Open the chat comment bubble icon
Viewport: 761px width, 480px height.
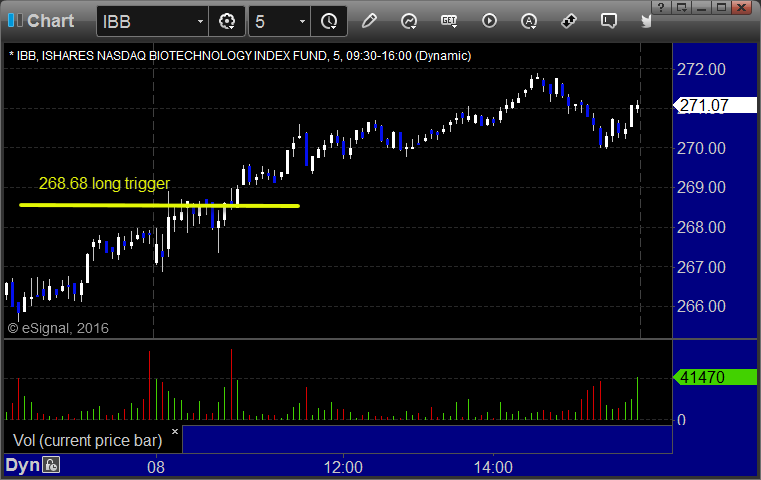(609, 21)
